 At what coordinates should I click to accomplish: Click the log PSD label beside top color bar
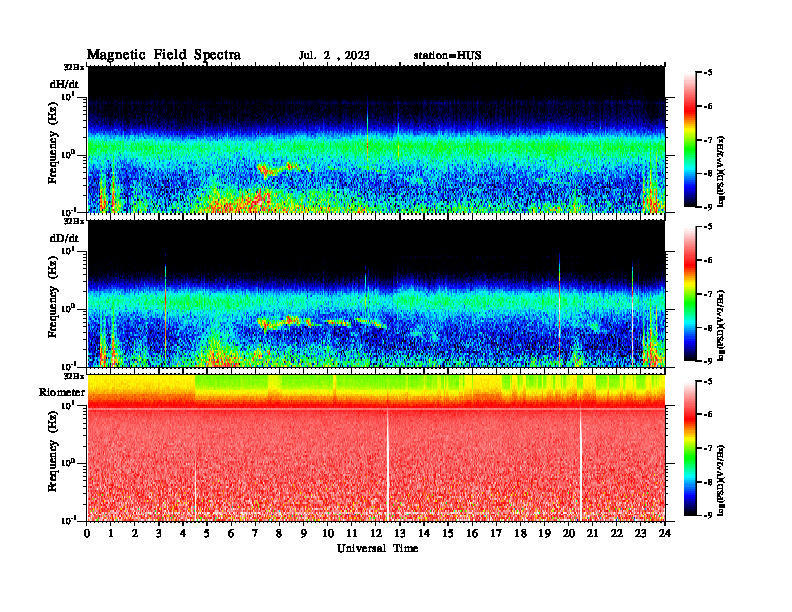point(722,171)
